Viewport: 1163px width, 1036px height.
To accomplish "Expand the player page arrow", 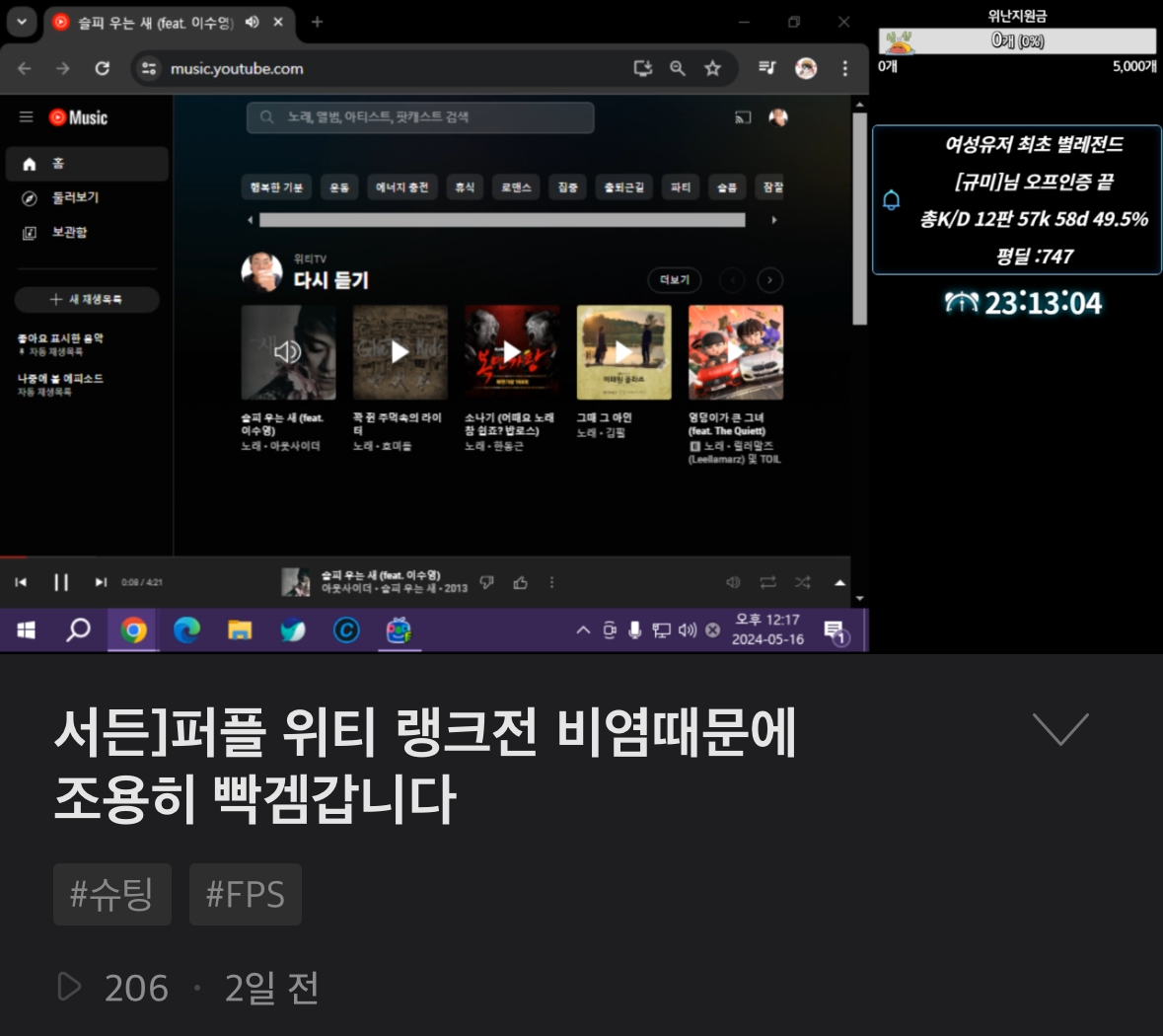I will (839, 582).
